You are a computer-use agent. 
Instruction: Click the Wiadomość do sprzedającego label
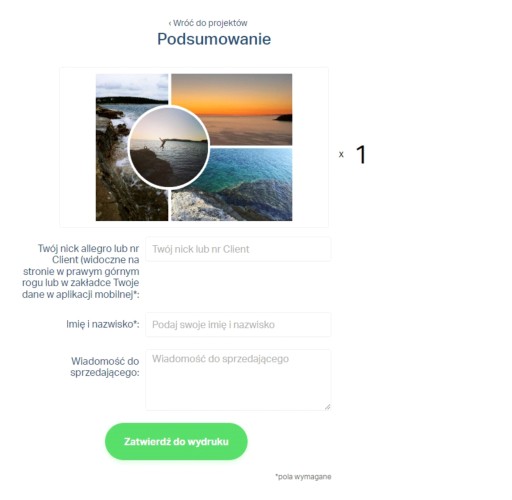(x=105, y=367)
